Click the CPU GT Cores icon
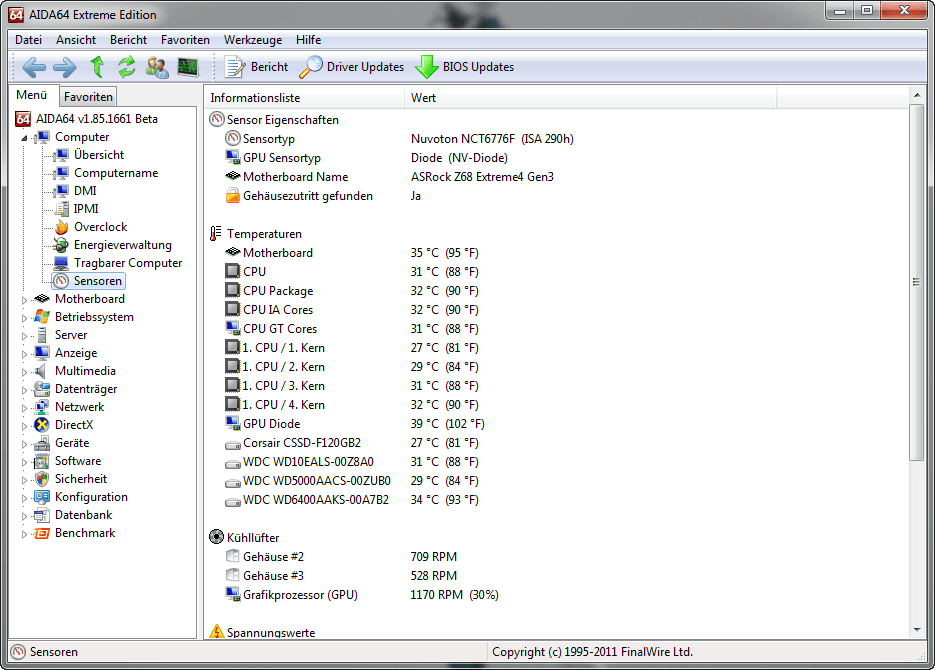The height and width of the screenshot is (670, 935). (233, 328)
